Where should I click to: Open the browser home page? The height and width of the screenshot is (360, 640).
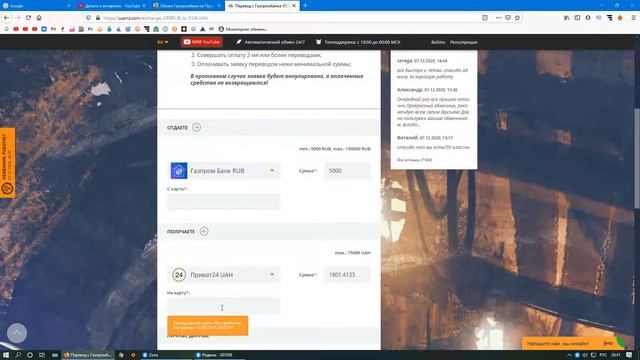[39, 18]
